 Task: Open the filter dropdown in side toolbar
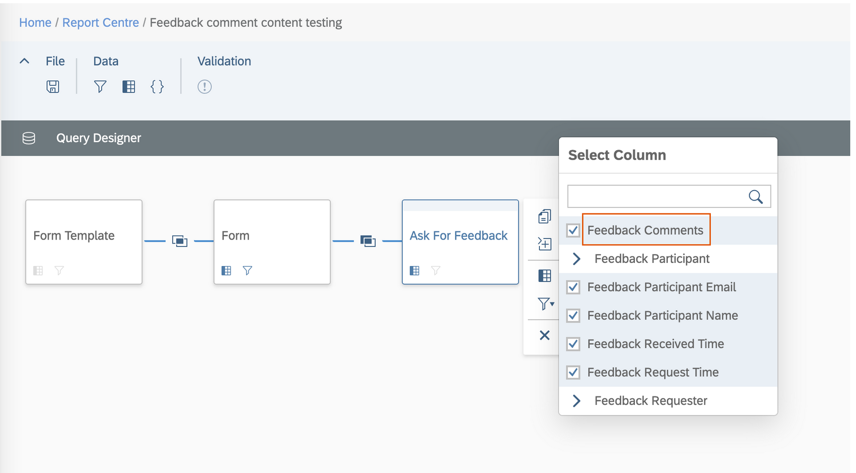[x=545, y=304]
